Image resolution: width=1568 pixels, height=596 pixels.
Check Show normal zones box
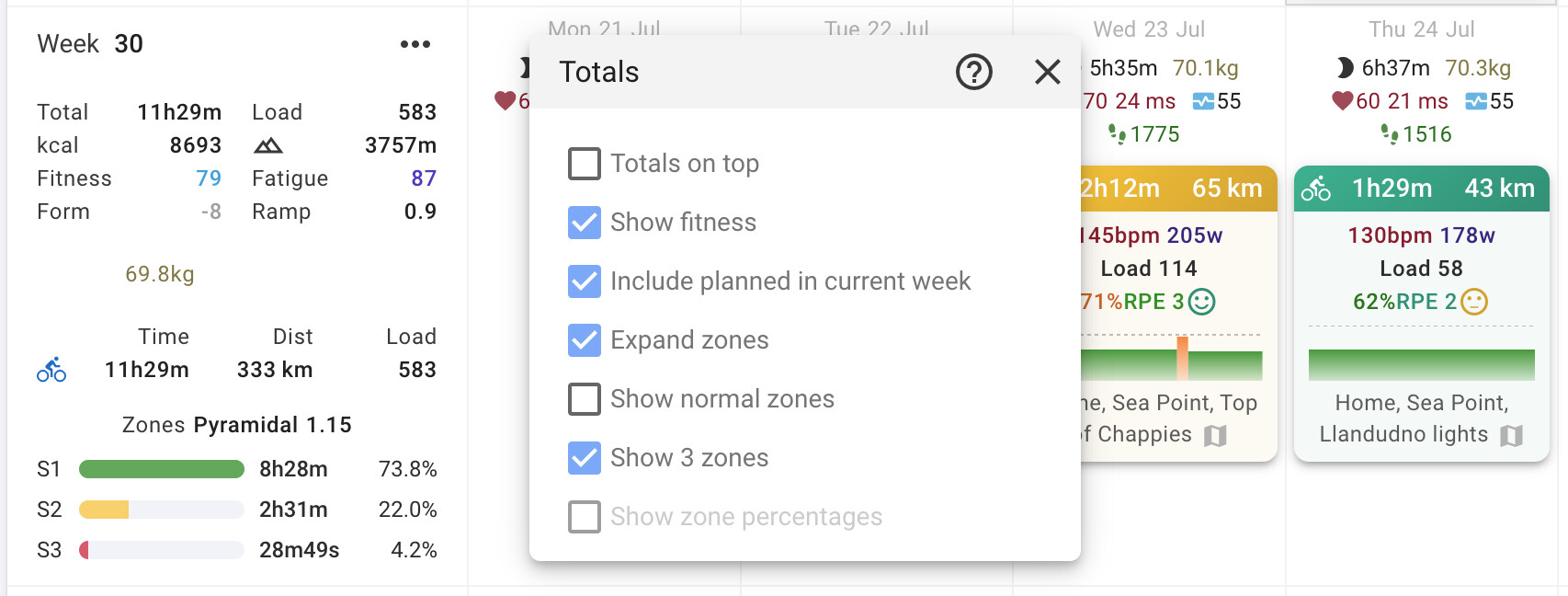pyautogui.click(x=585, y=399)
